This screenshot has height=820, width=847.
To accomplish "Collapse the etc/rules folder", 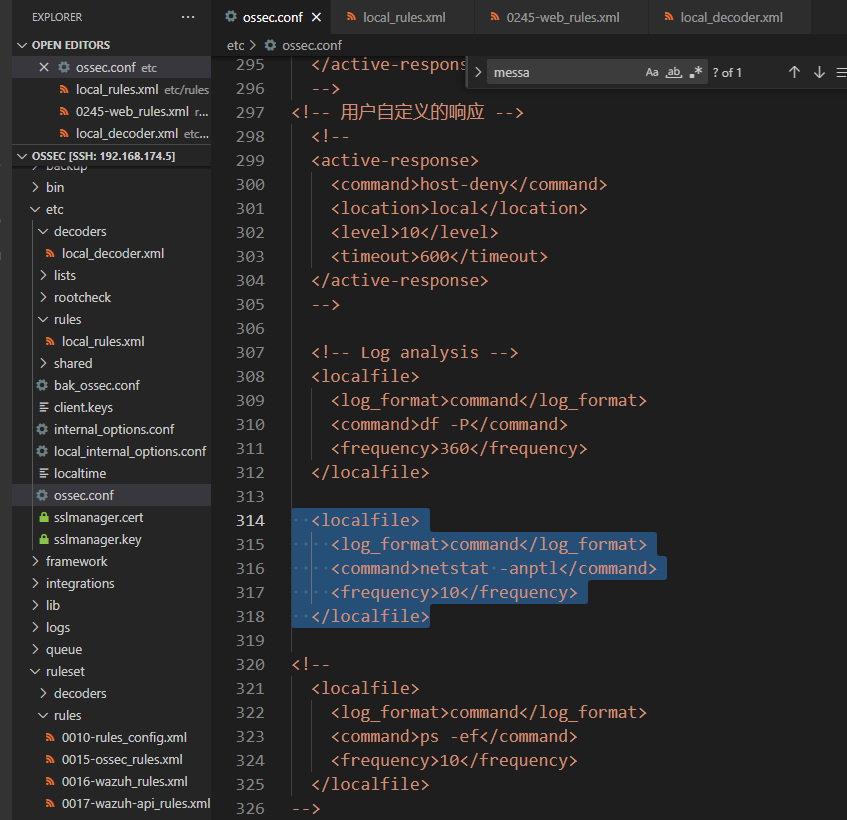I will click(111, 320).
